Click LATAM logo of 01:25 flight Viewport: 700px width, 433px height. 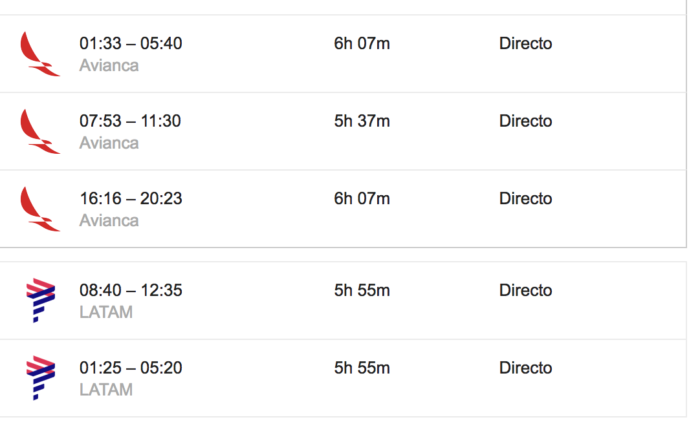pyautogui.click(x=41, y=378)
